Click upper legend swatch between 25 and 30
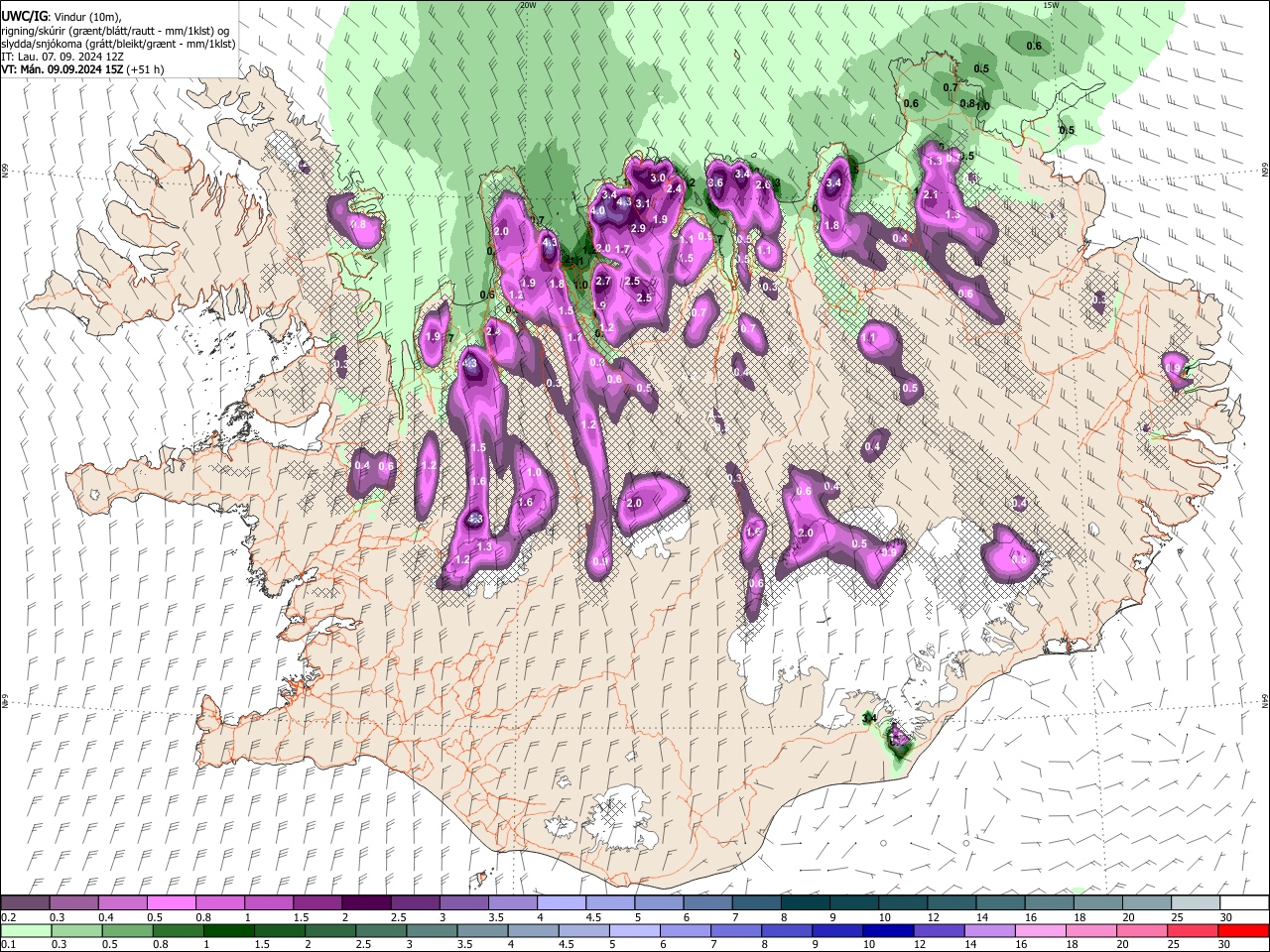The height and width of the screenshot is (952, 1270). click(1196, 902)
